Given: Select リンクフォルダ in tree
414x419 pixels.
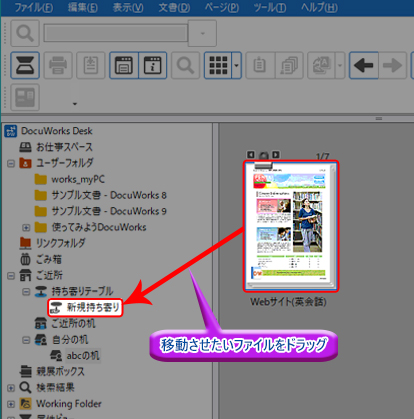Looking at the screenshot, I should click(x=60, y=243).
